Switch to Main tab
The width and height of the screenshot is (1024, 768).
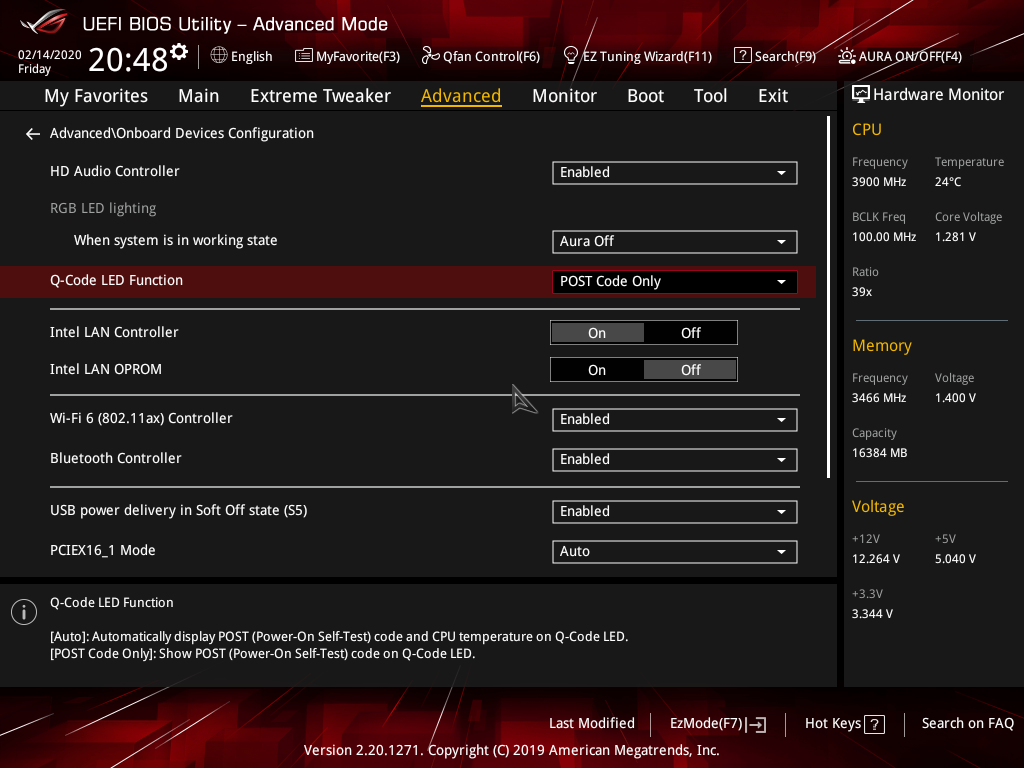click(x=199, y=96)
